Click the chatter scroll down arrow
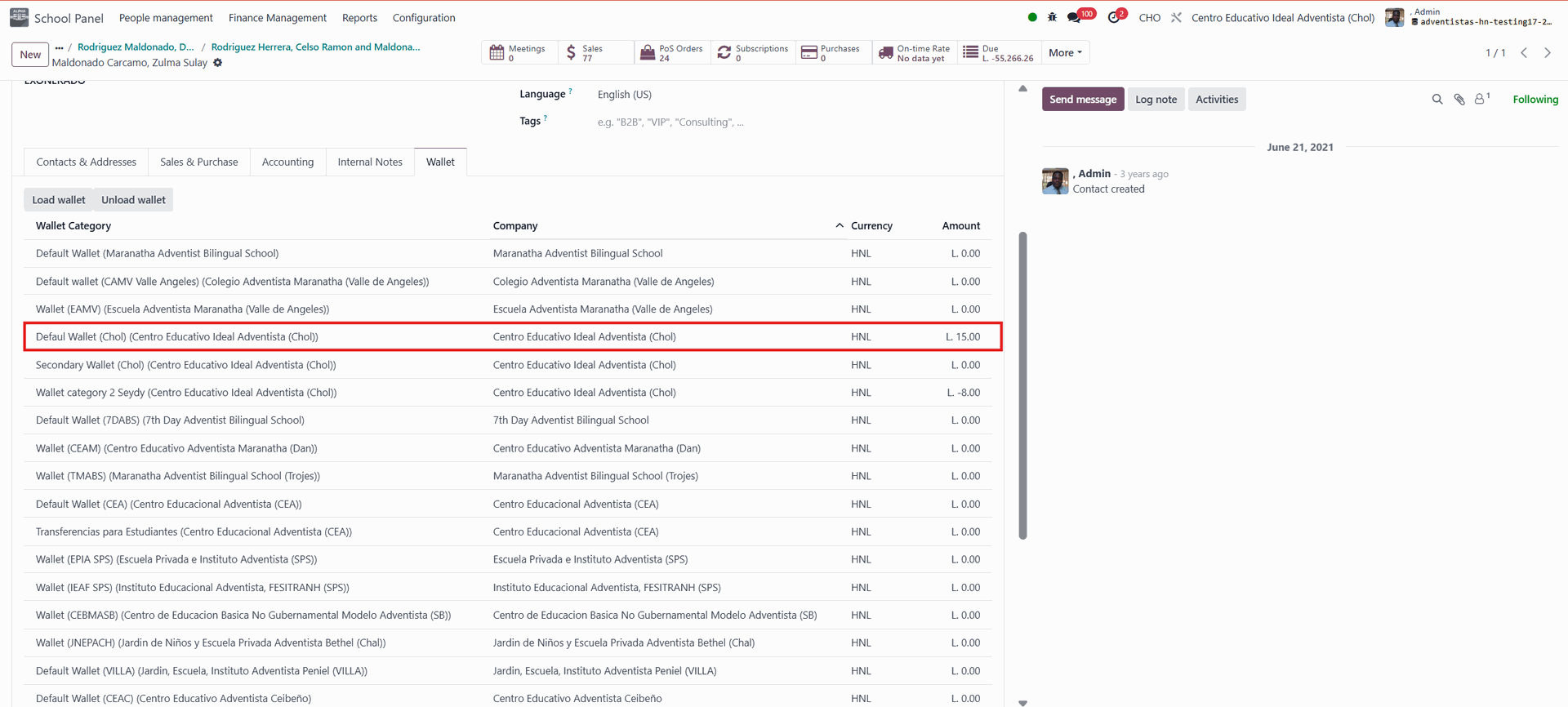 [1022, 702]
